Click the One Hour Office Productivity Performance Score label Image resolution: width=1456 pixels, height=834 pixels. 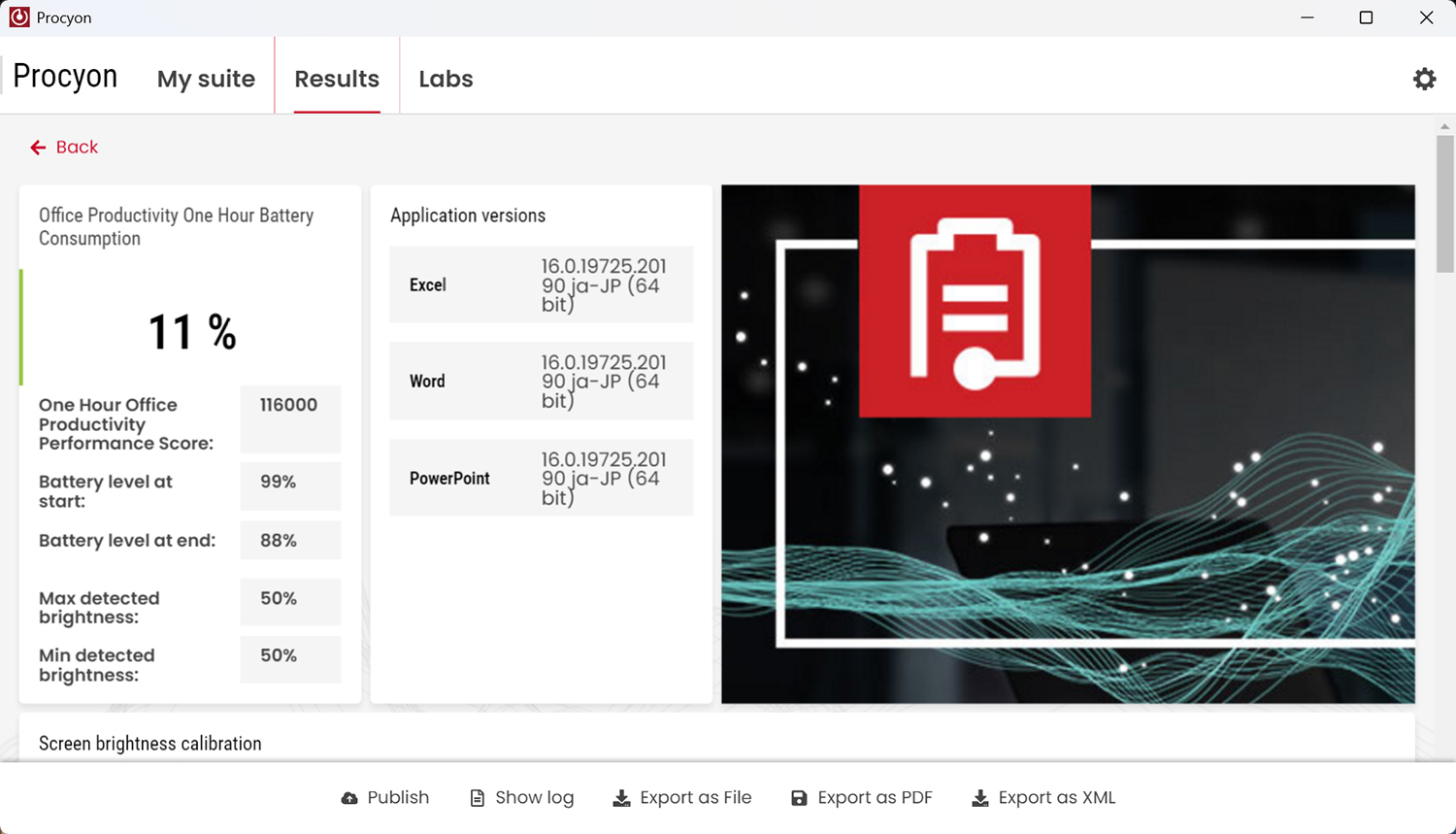[x=126, y=424]
